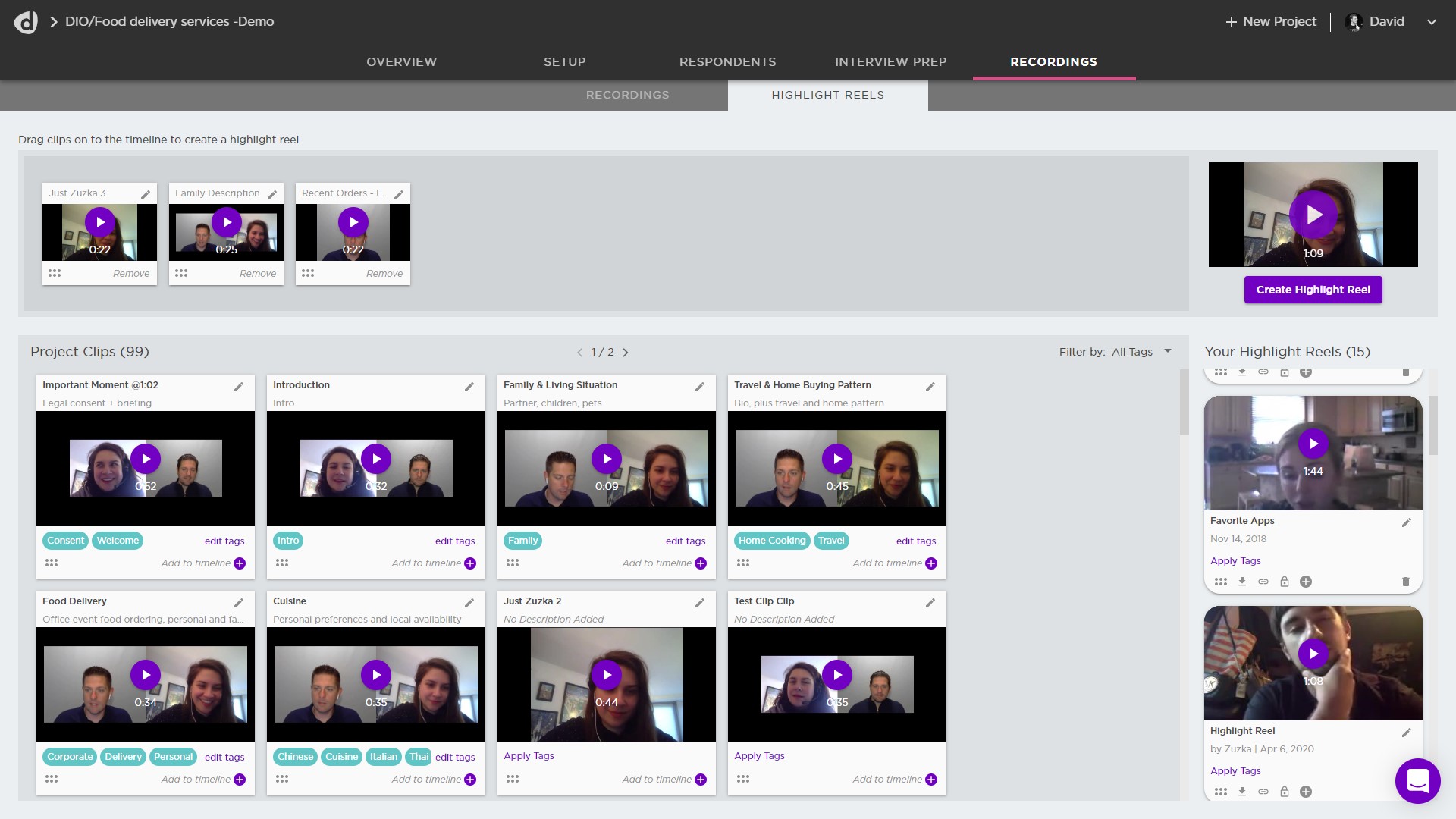Viewport: 1456px width, 819px height.
Task: Download the Favorite Apps highlight reel
Action: pyautogui.click(x=1242, y=582)
